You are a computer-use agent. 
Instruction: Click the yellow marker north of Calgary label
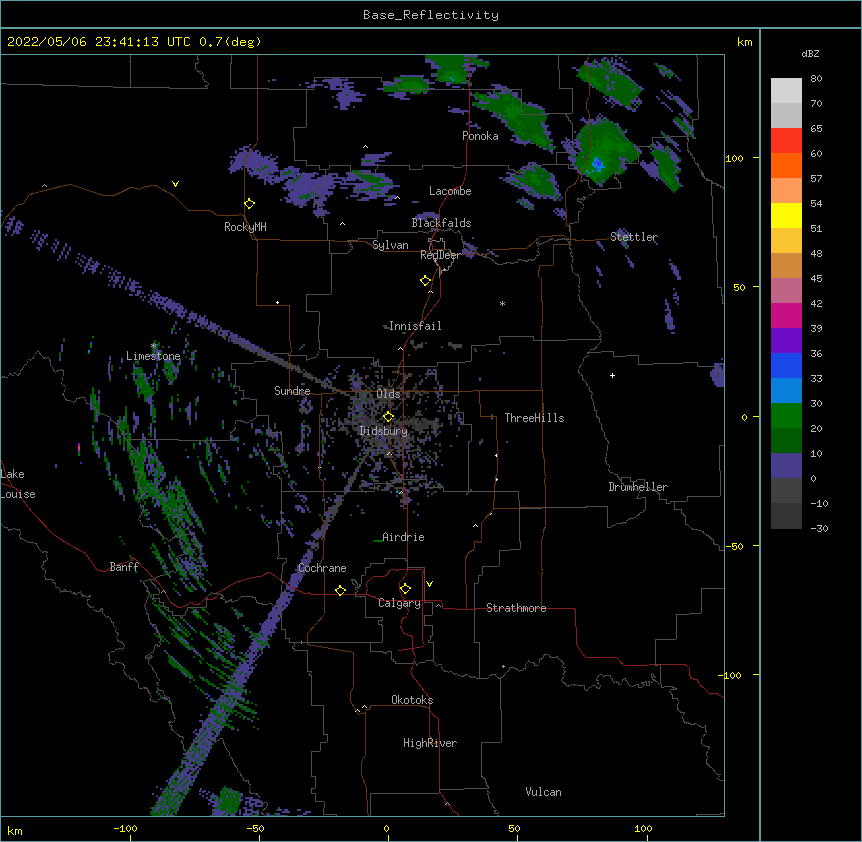point(405,589)
